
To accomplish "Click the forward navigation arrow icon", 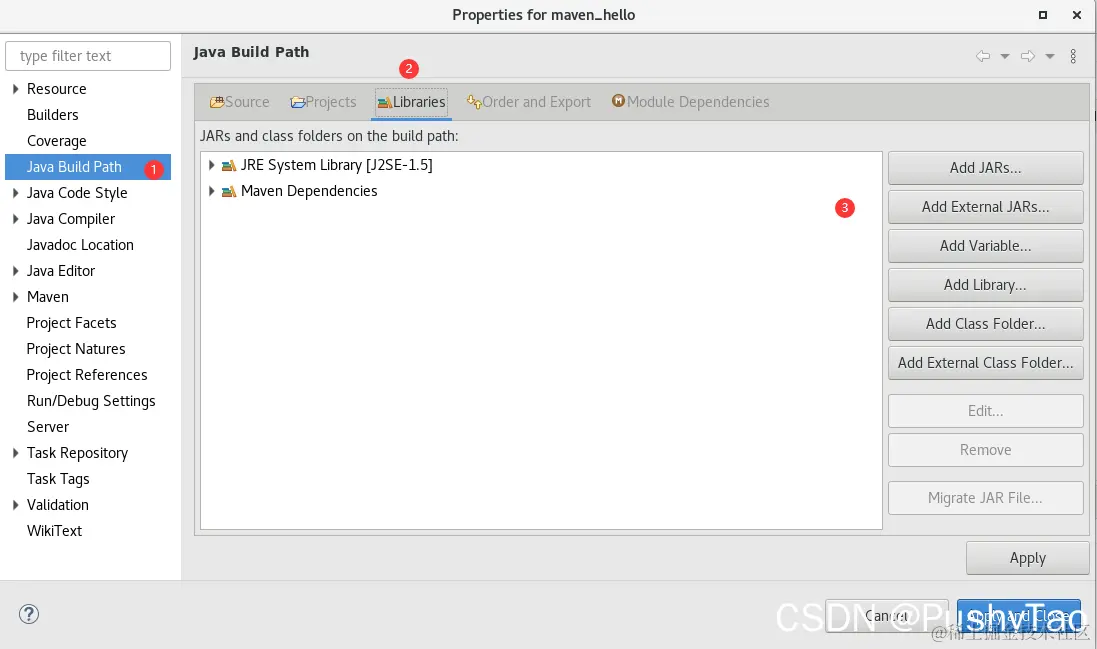I will click(1028, 56).
